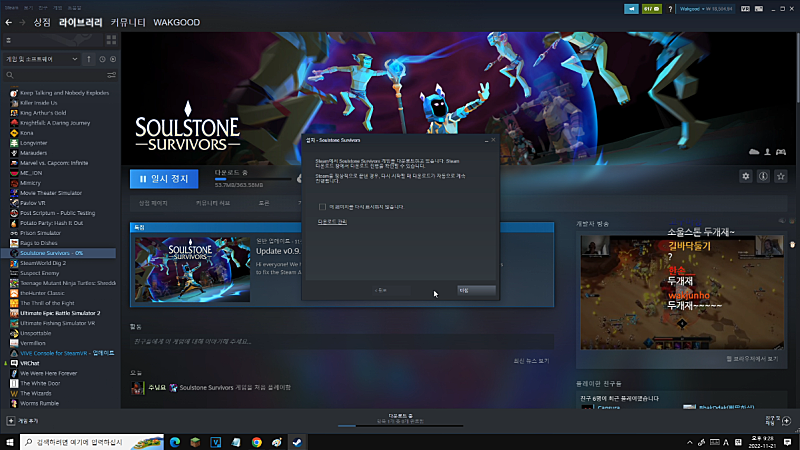Image resolution: width=800 pixels, height=450 pixels.
Task: Open the WAKGOOD profile tab
Action: point(177,22)
